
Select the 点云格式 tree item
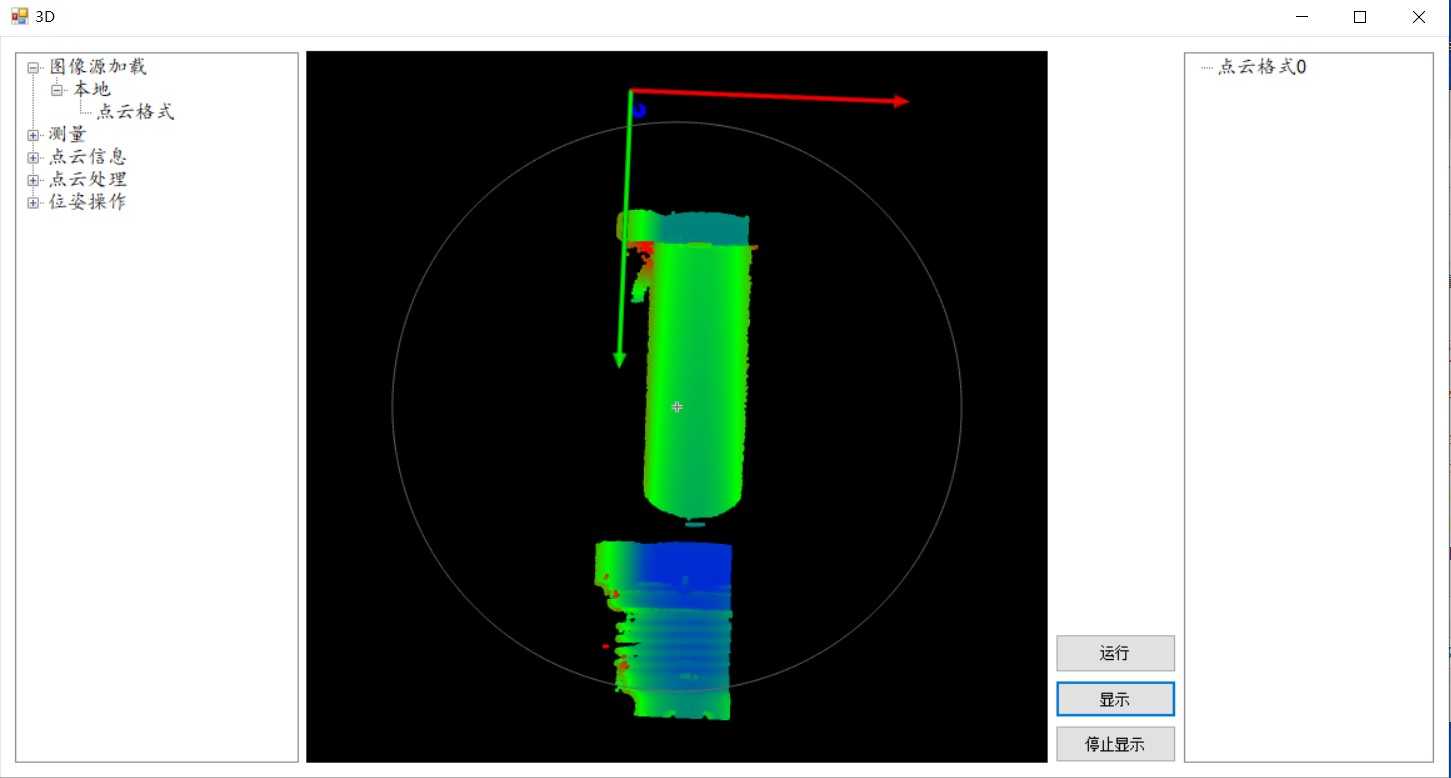click(135, 112)
